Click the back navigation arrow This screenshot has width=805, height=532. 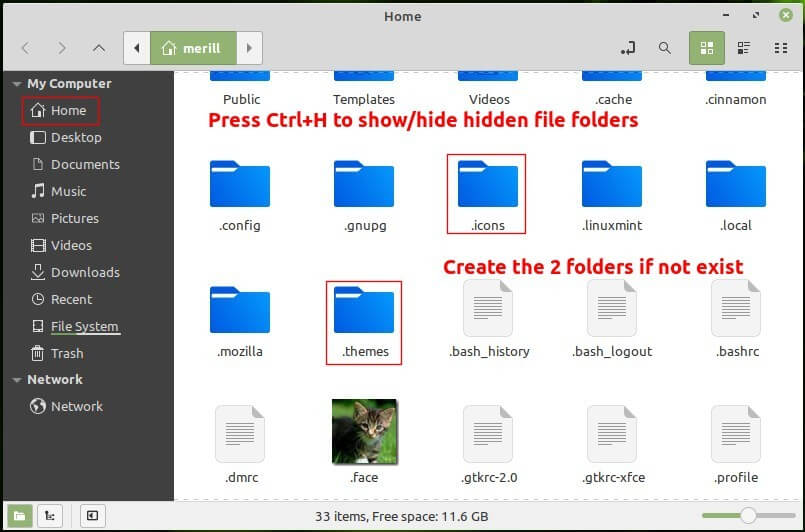[26, 47]
